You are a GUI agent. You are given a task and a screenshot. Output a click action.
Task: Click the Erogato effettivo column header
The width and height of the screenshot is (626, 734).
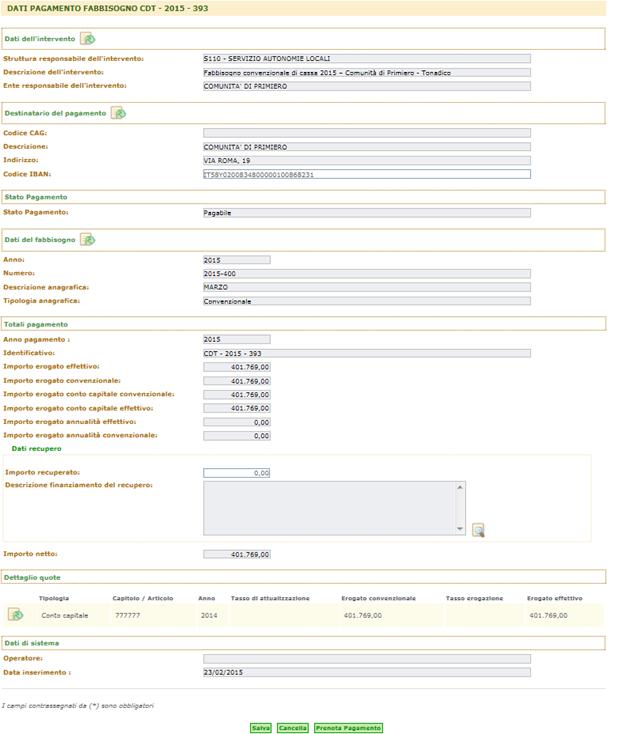555,598
